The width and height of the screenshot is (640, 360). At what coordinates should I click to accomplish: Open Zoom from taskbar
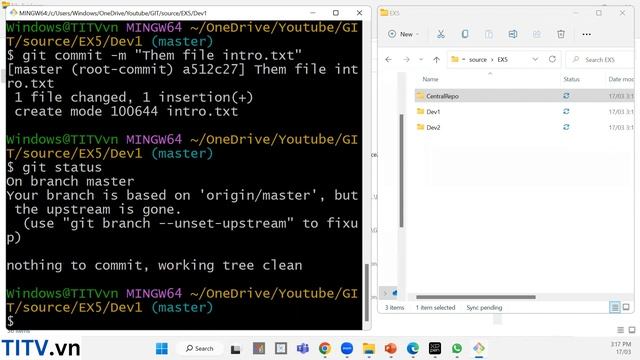point(347,349)
